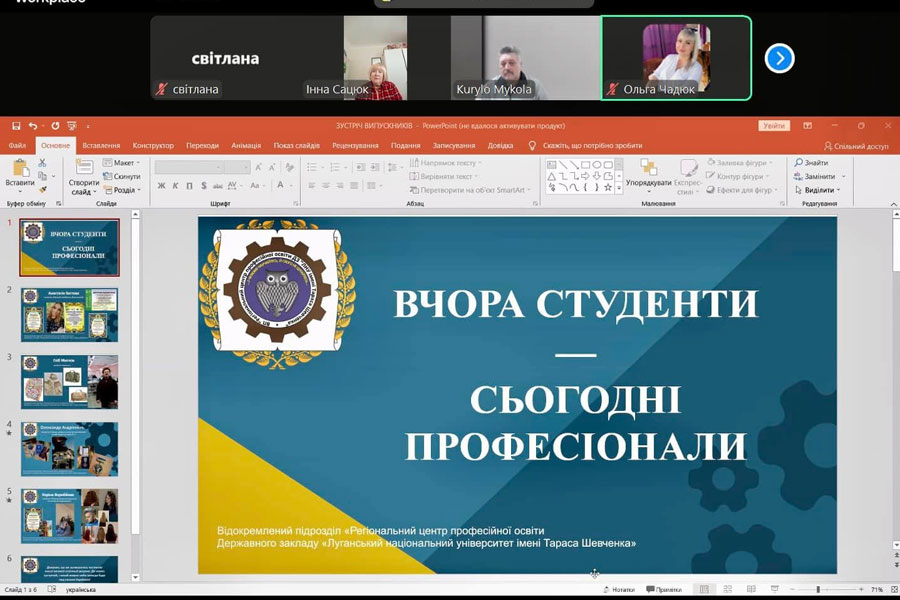Click the Увійти sign-in button

(773, 126)
